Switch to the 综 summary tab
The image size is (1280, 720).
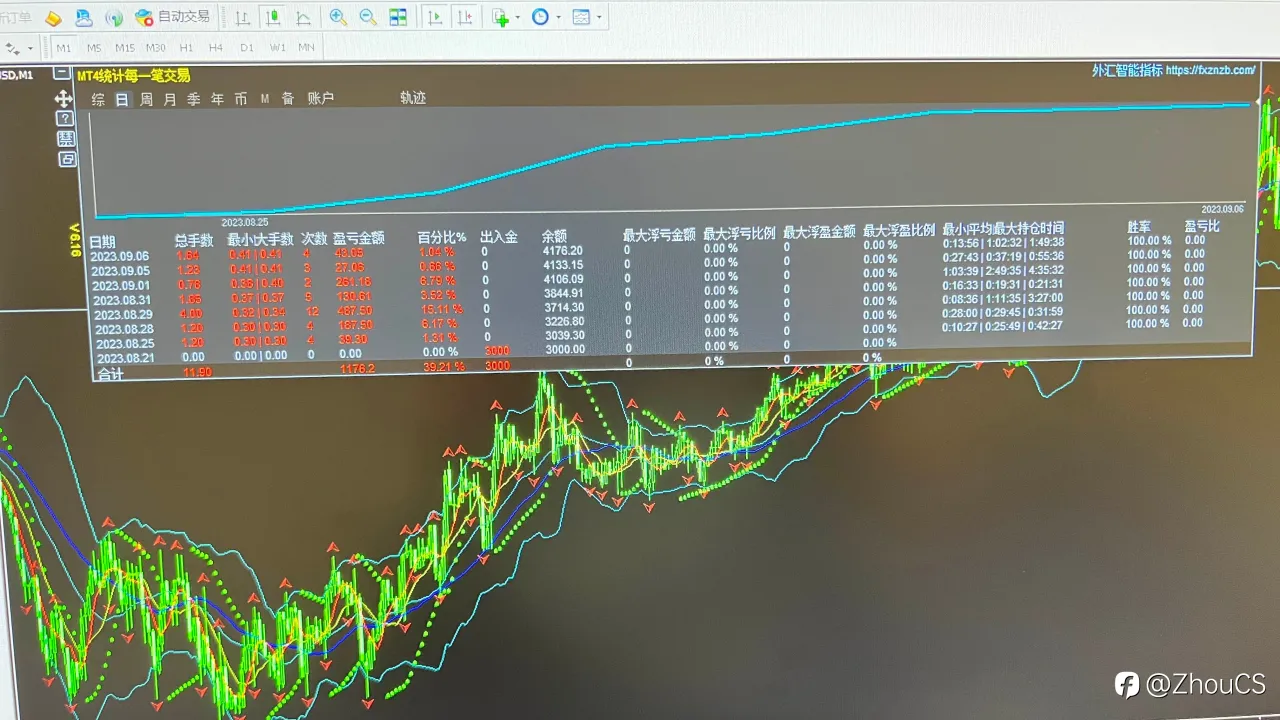coord(98,99)
